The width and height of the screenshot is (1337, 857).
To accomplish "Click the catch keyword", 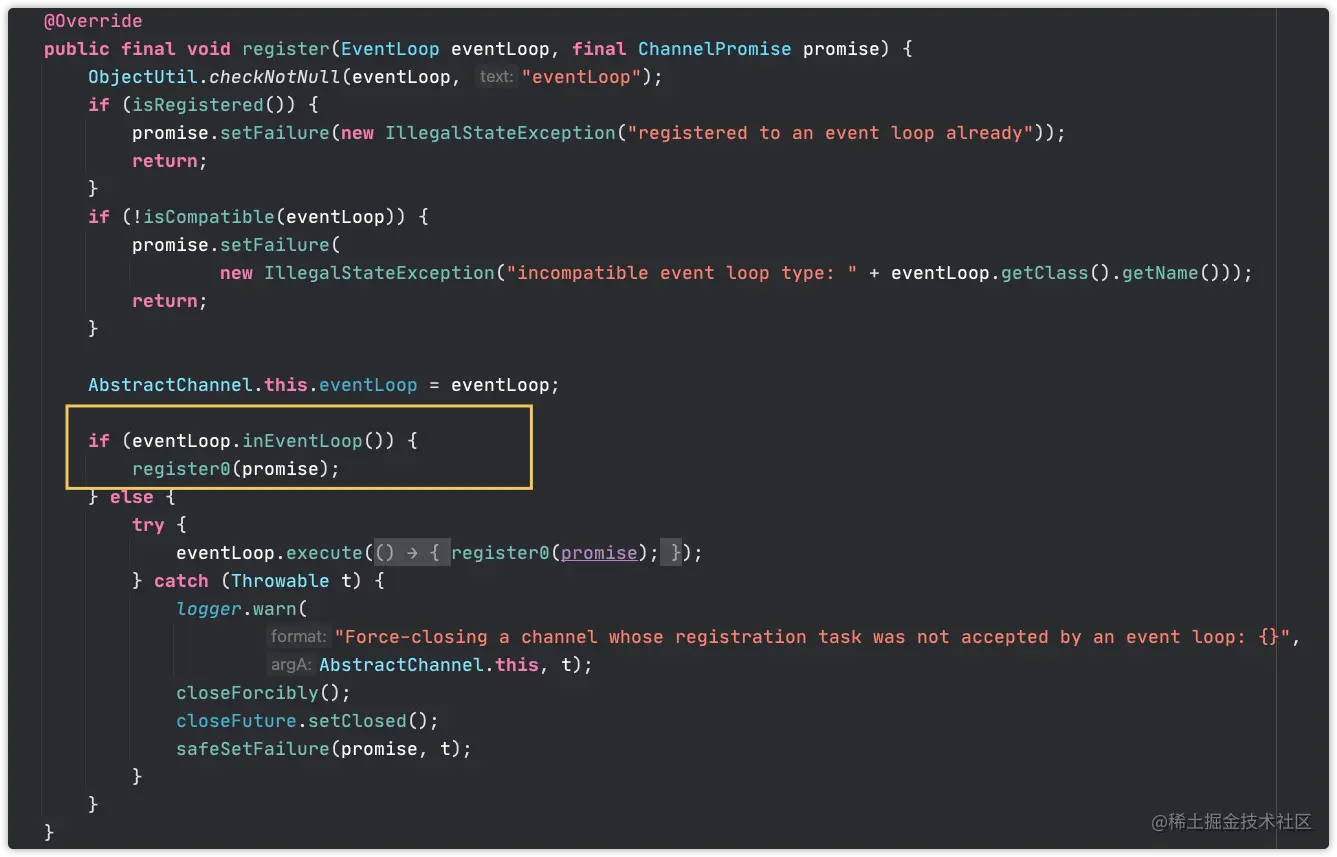I will (x=181, y=581).
